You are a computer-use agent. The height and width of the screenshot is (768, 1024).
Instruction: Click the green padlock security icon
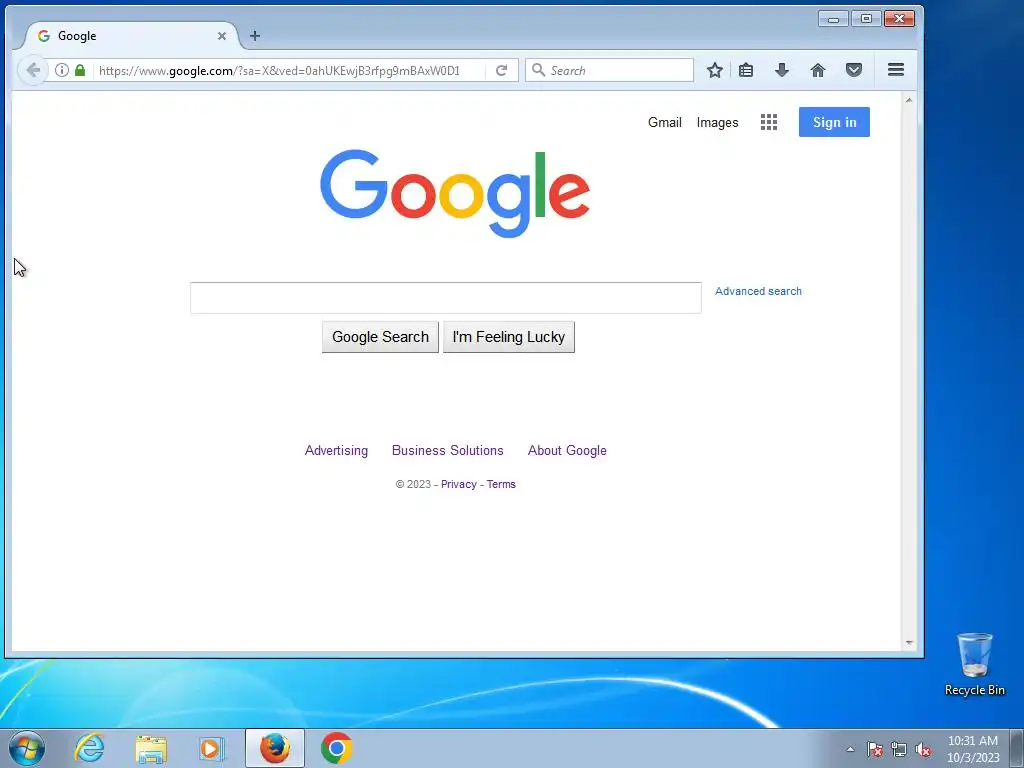coord(80,70)
